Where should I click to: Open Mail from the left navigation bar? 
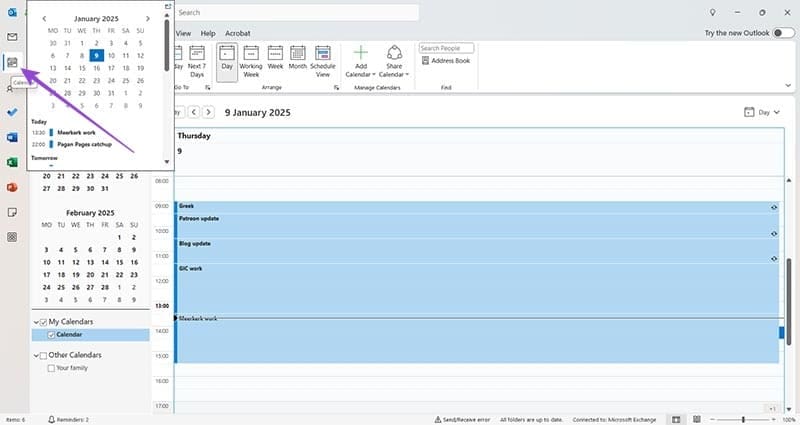[x=12, y=37]
